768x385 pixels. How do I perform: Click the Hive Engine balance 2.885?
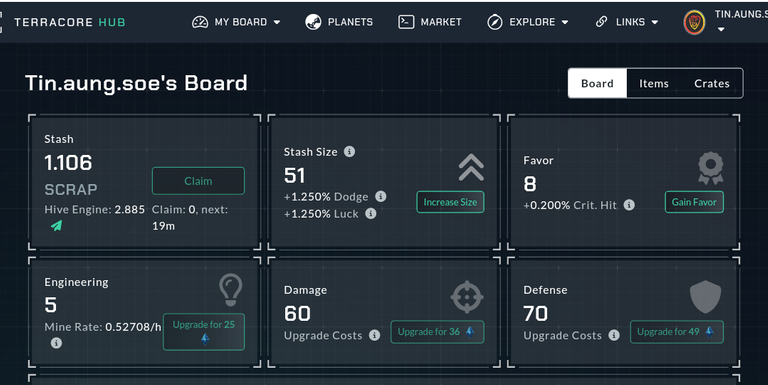pyautogui.click(x=130, y=210)
